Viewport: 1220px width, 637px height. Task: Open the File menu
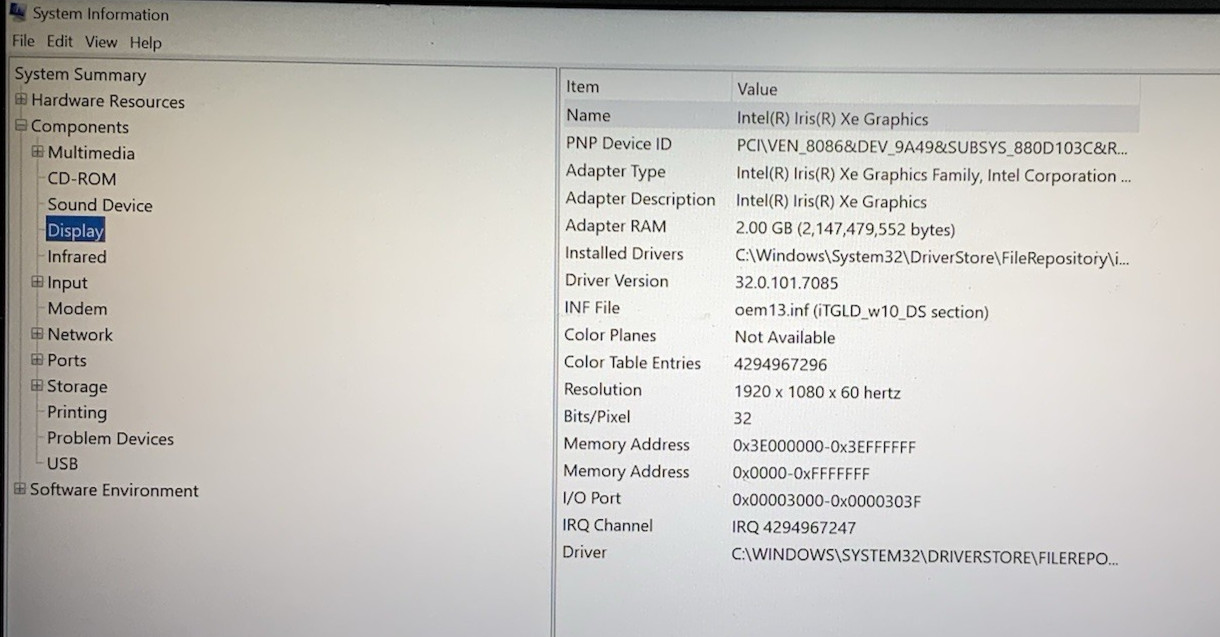tap(23, 42)
